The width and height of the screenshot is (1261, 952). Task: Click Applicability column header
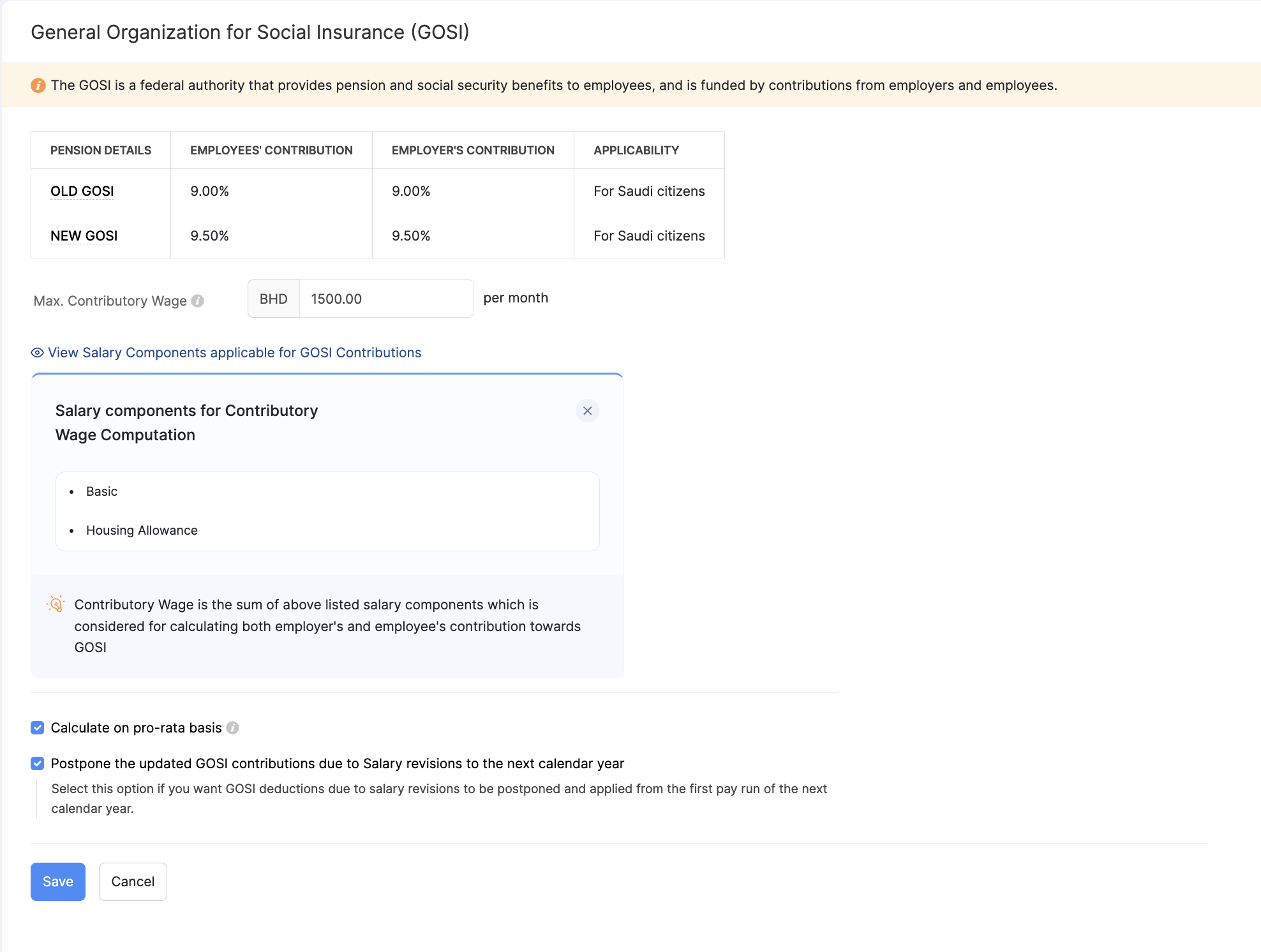pyautogui.click(x=636, y=151)
